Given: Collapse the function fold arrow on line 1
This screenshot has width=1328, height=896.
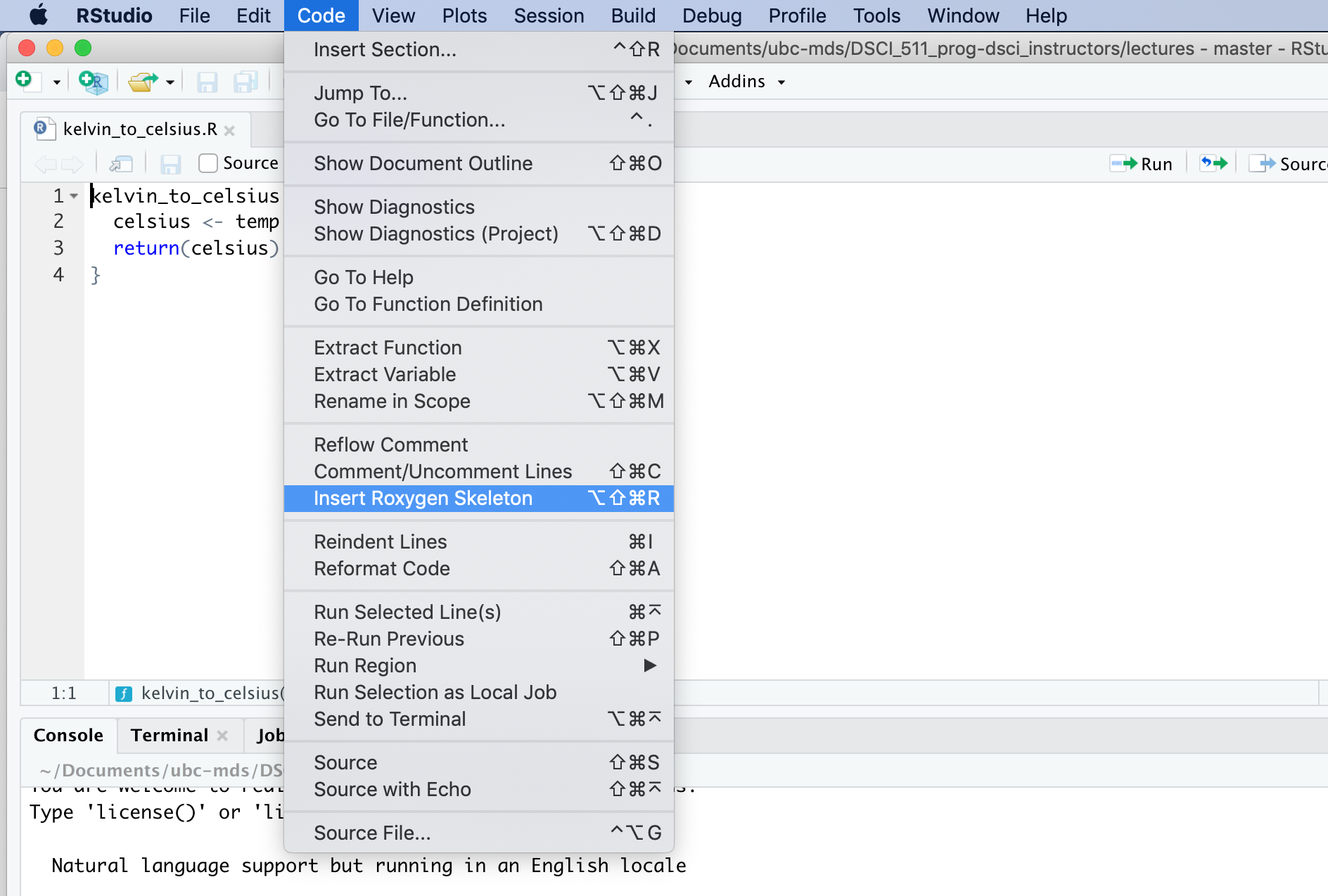Looking at the screenshot, I should (x=74, y=196).
